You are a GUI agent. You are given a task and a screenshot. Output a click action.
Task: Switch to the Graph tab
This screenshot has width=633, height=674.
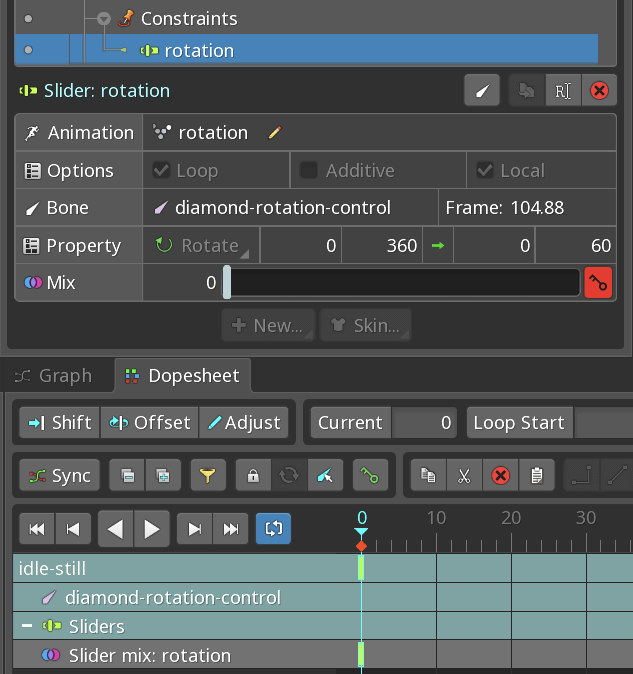coord(54,376)
